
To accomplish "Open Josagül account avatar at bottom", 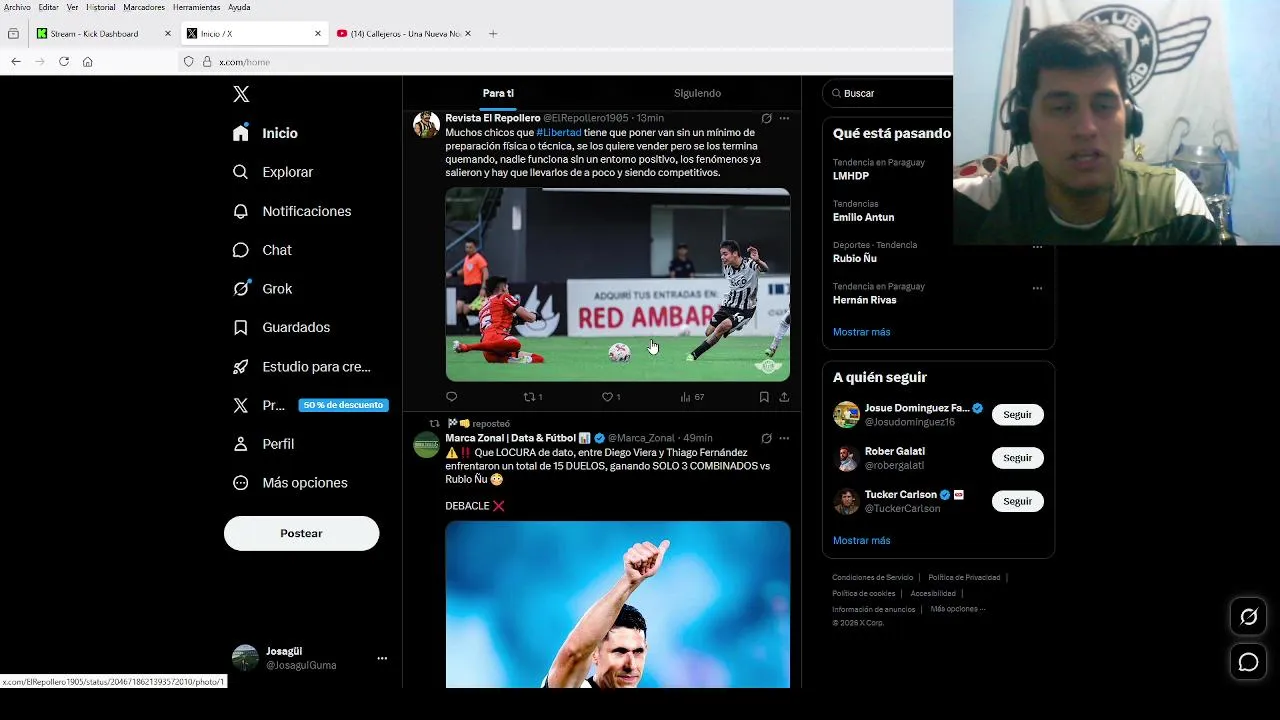I will pyautogui.click(x=245, y=658).
